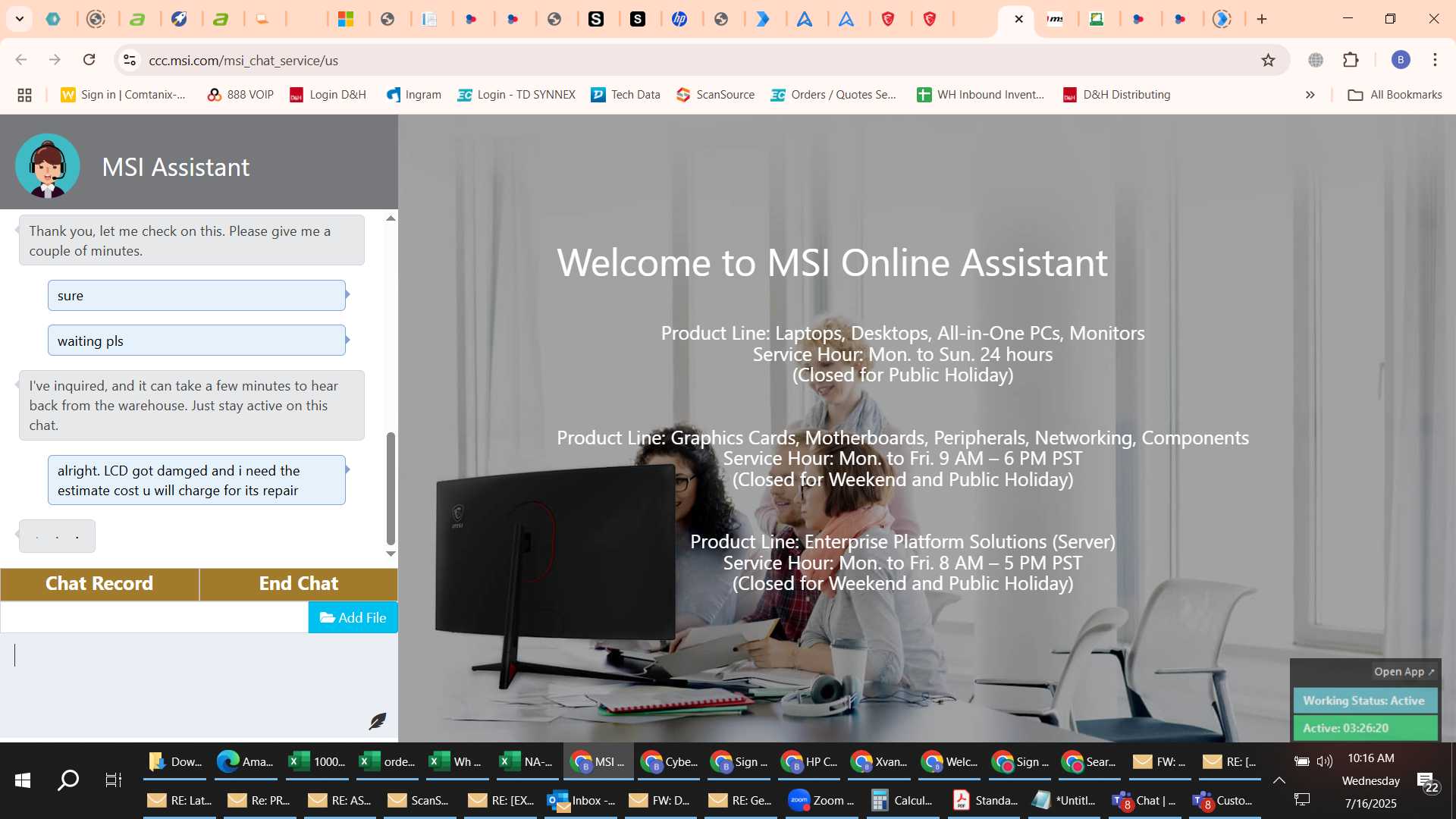Open Task View icon
The width and height of the screenshot is (1456, 819).
(113, 780)
